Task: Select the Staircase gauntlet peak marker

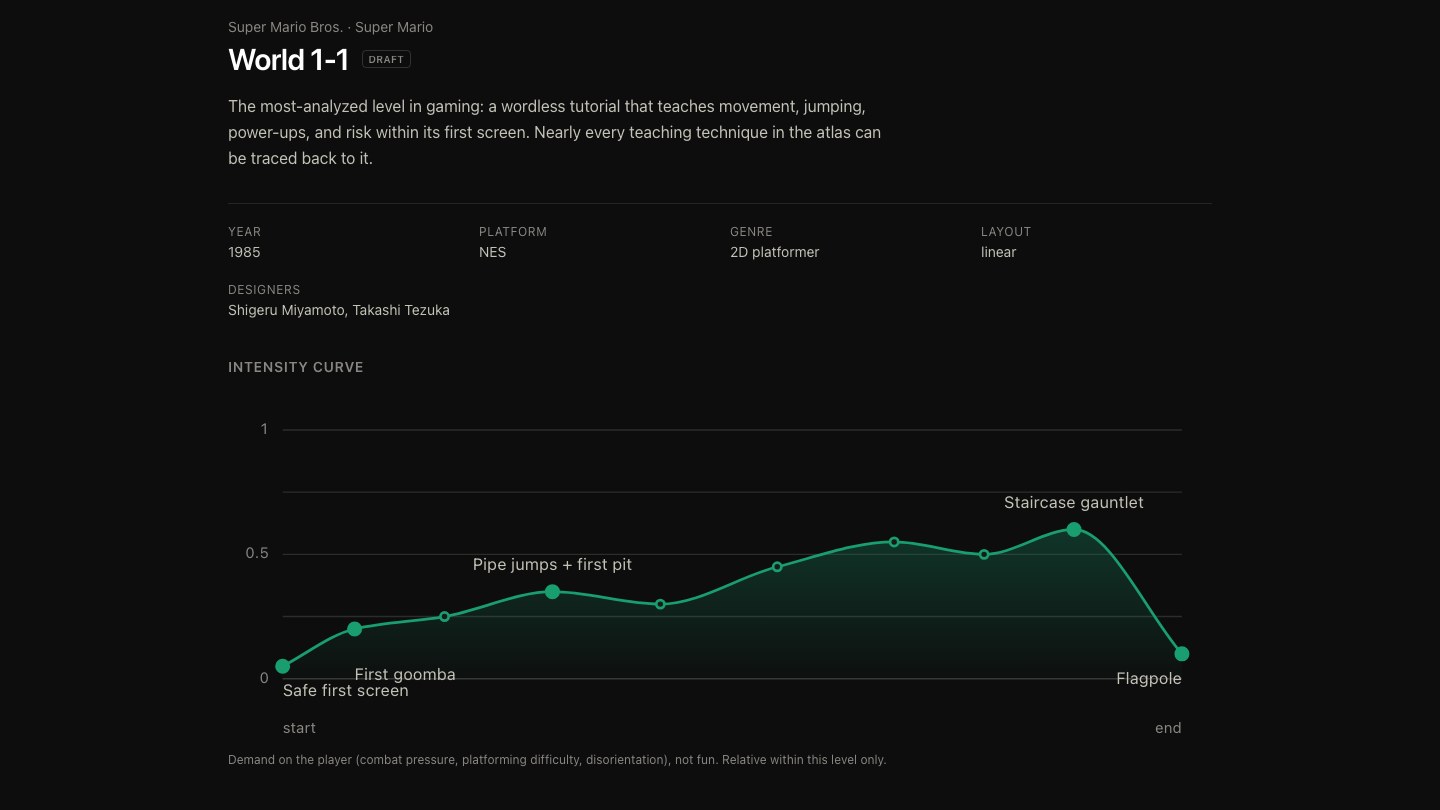Action: coord(1074,529)
